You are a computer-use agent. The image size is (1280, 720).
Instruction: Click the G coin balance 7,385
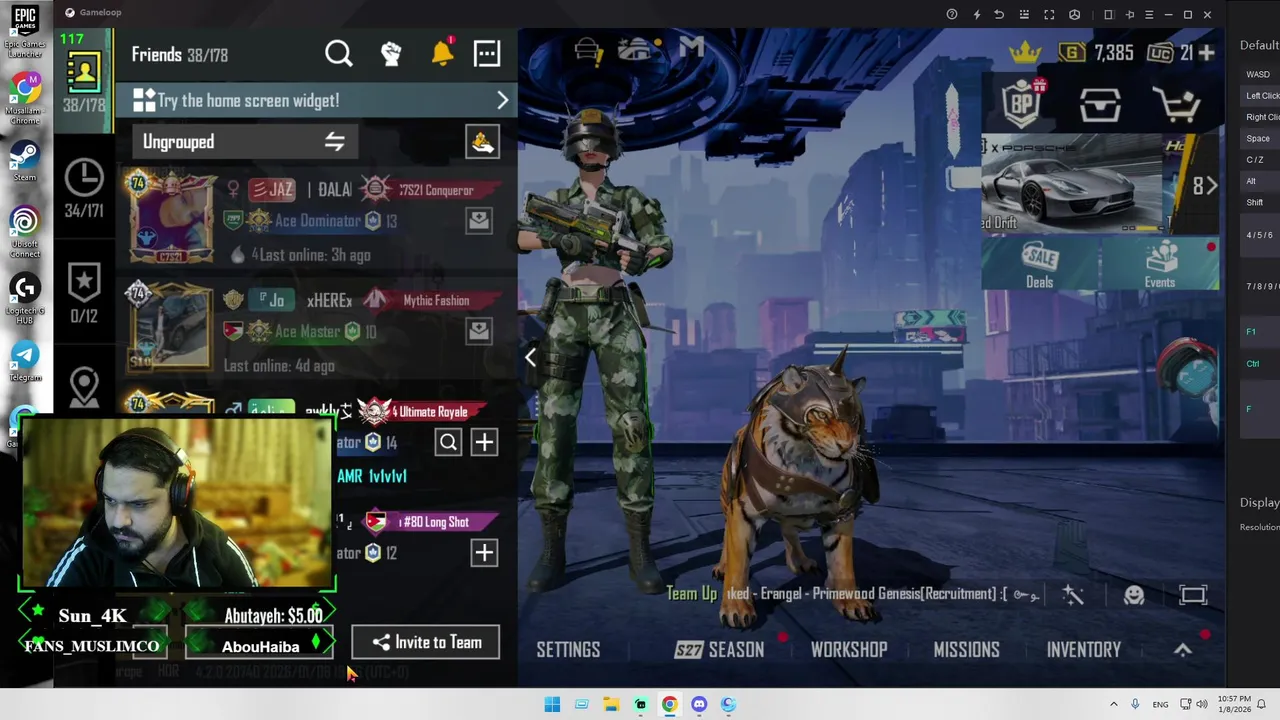point(1097,53)
